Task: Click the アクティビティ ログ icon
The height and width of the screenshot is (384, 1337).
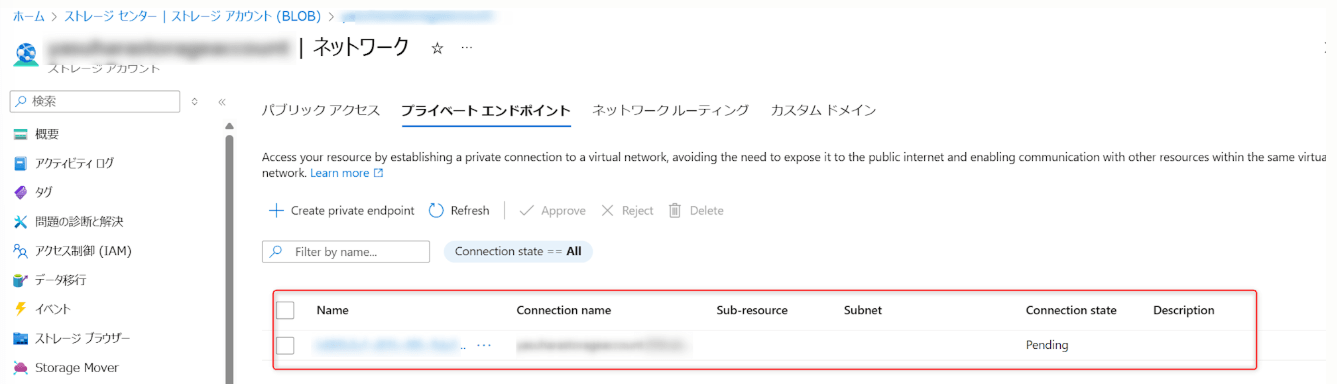Action: coord(20,163)
